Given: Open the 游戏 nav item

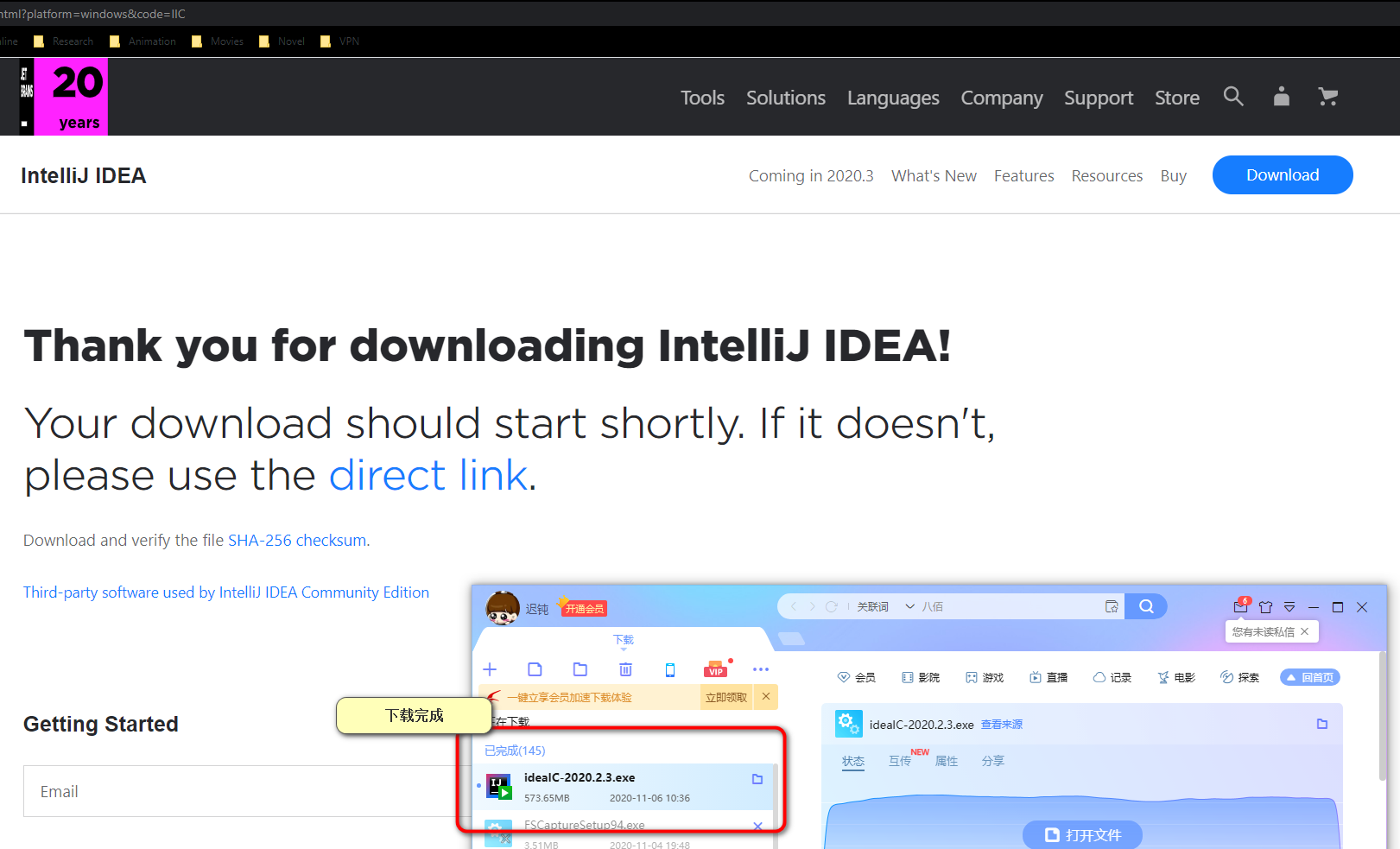Looking at the screenshot, I should 985,677.
